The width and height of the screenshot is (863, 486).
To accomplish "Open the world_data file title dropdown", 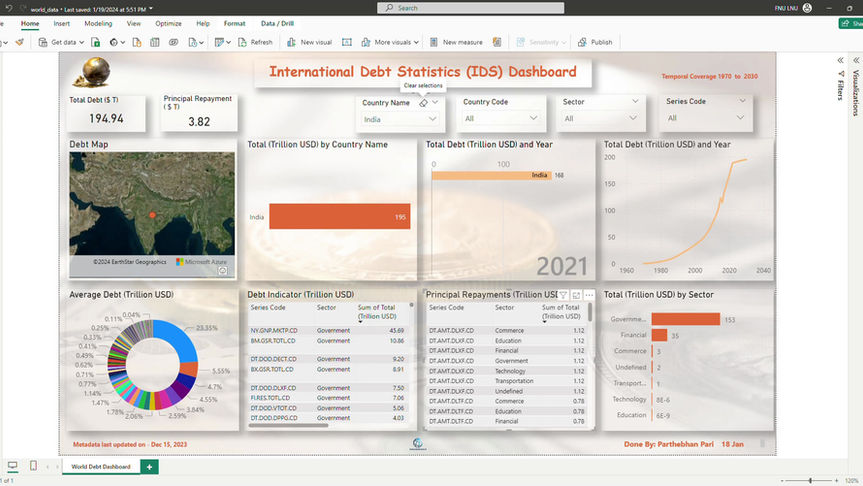I will pyautogui.click(x=151, y=9).
